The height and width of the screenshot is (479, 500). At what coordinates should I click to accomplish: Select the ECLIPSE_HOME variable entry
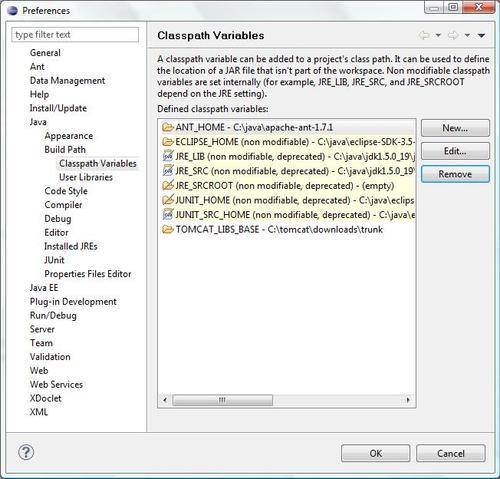(288, 142)
